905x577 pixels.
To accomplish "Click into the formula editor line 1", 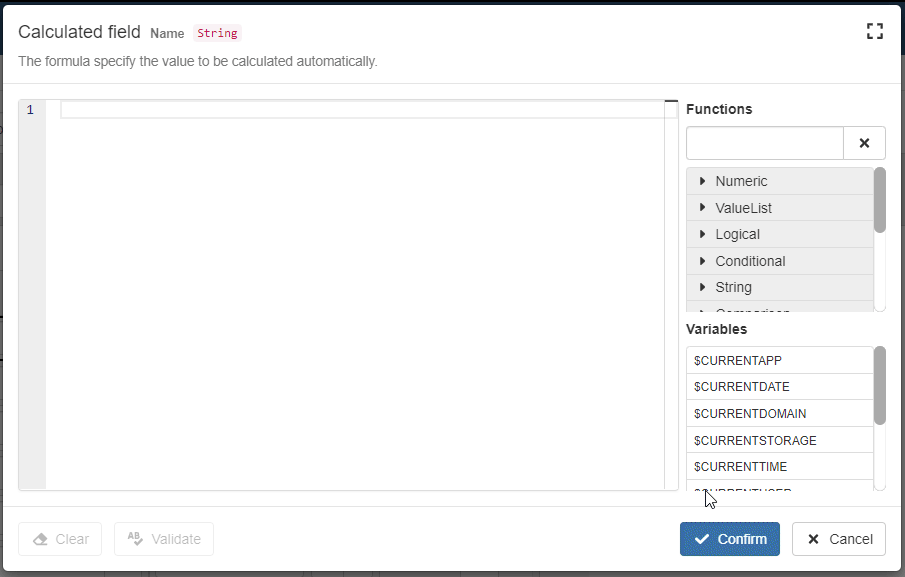I will click(x=360, y=110).
